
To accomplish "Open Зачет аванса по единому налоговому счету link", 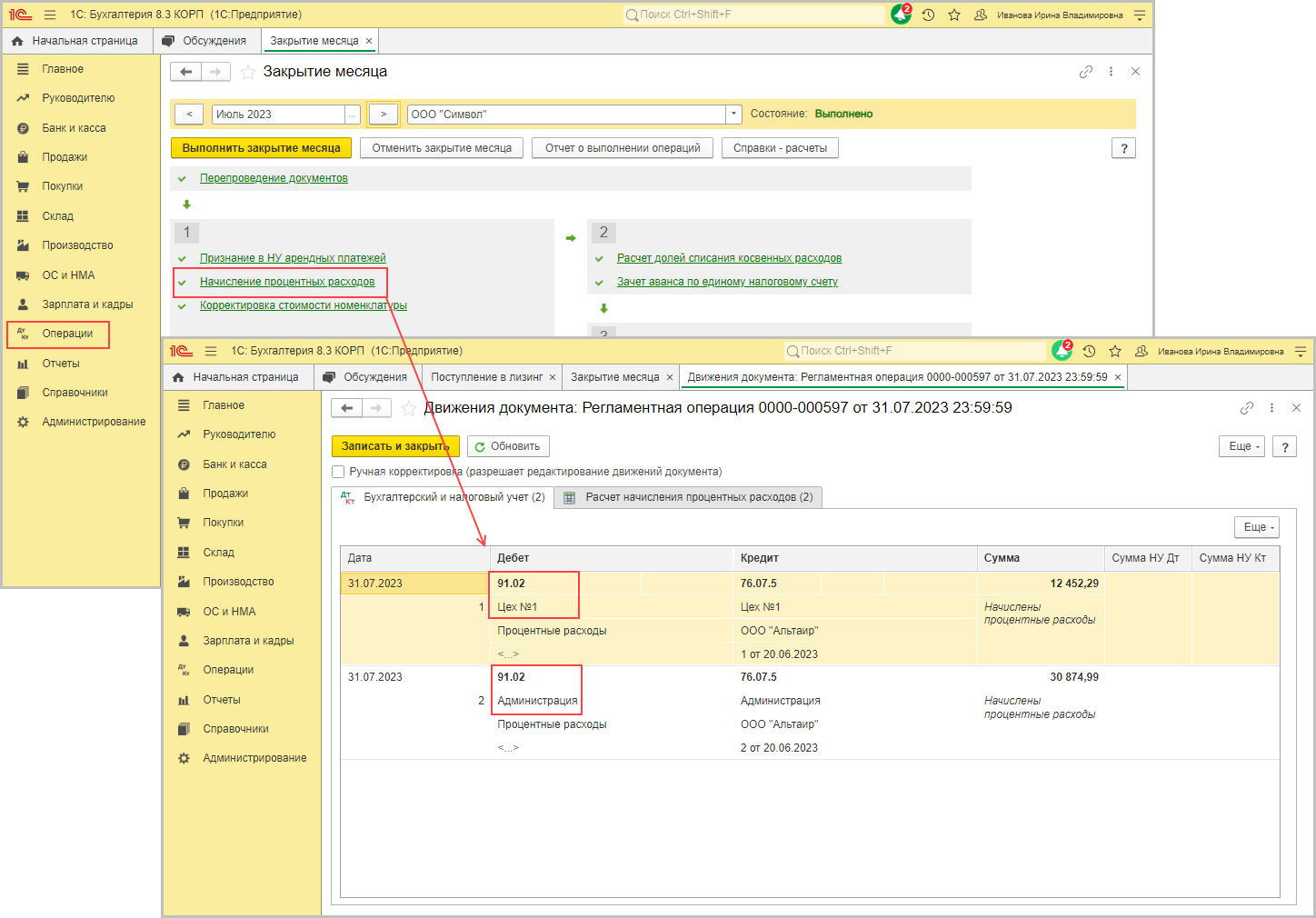I will pyautogui.click(x=727, y=282).
